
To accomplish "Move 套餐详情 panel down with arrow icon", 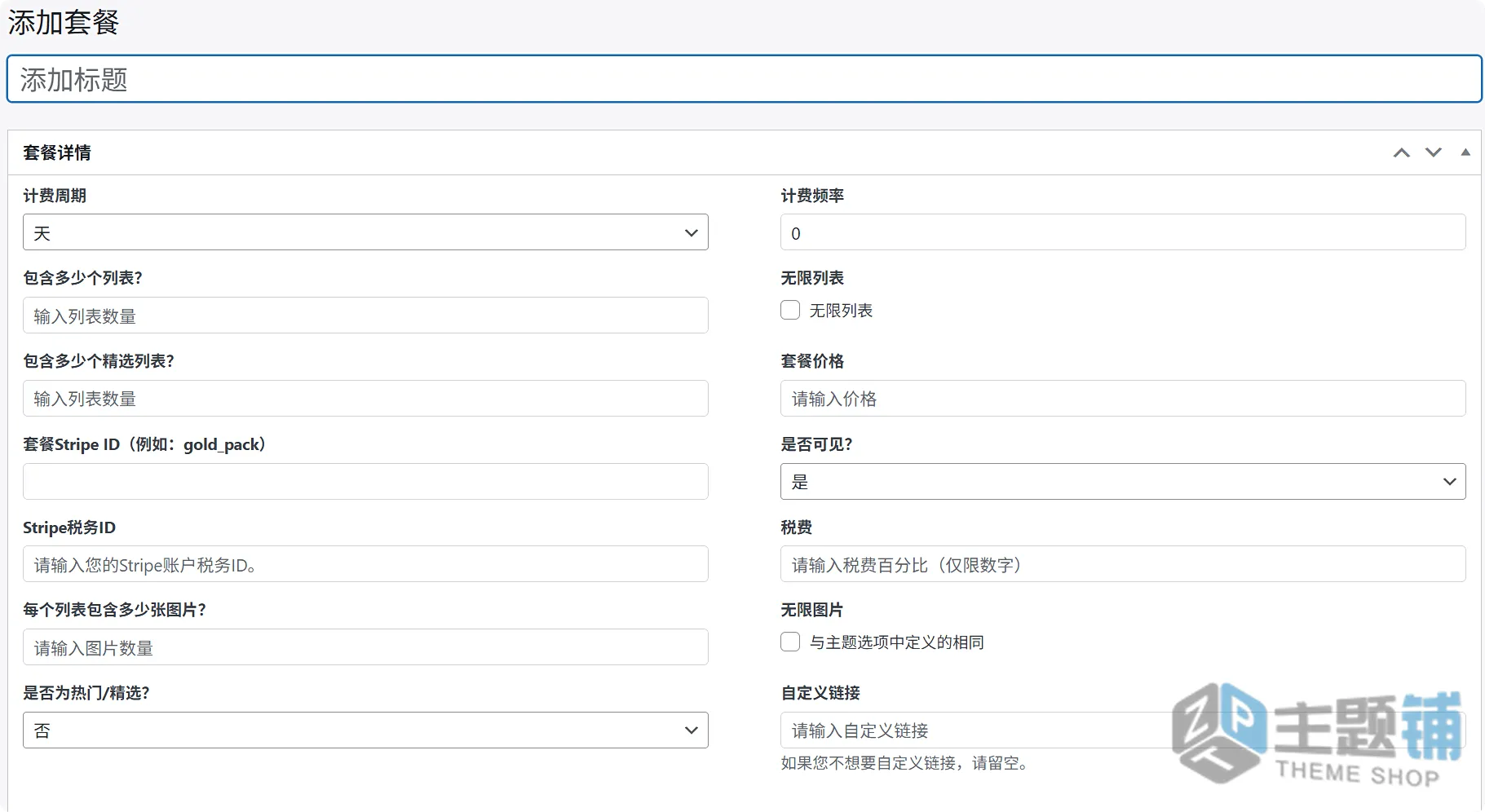I will click(x=1433, y=152).
